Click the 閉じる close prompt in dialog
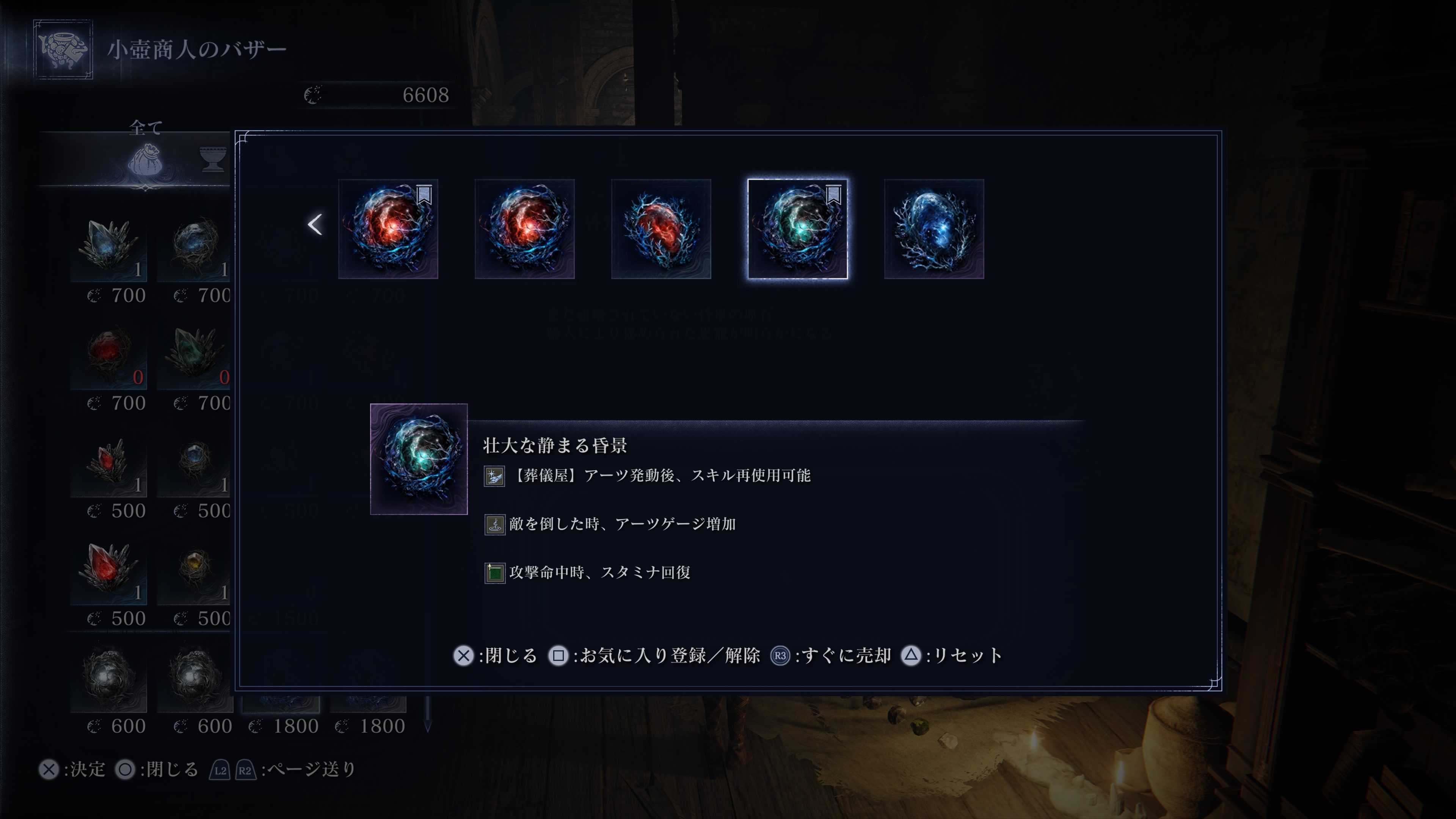The width and height of the screenshot is (1456, 819). 495,656
